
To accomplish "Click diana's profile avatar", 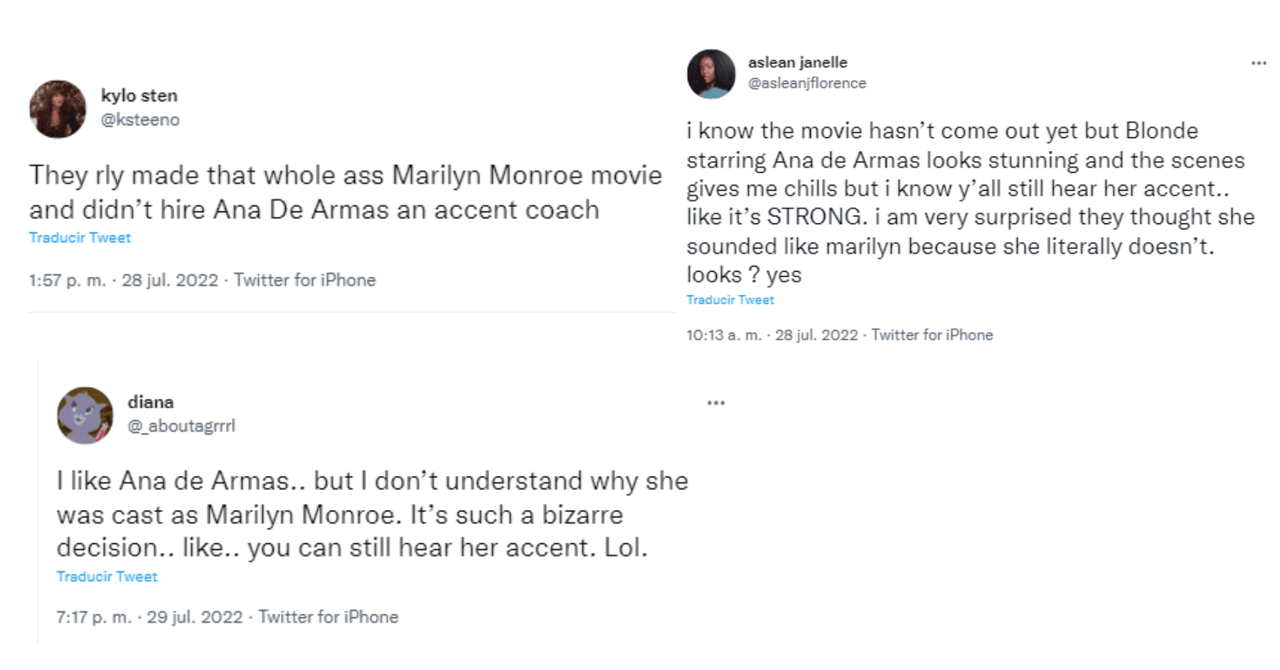I will 84,414.
